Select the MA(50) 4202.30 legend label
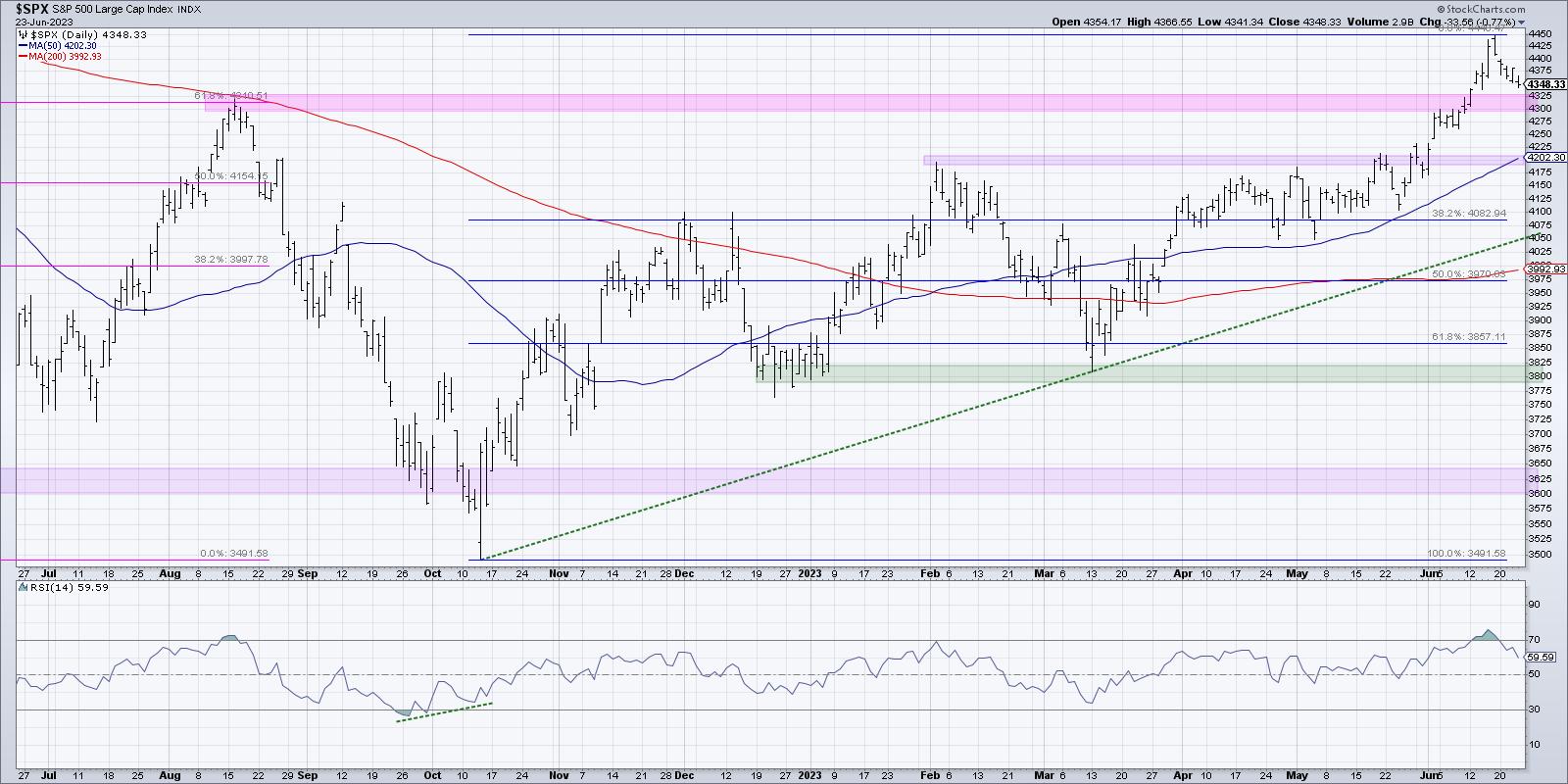The height and width of the screenshot is (784, 1568). [x=65, y=45]
